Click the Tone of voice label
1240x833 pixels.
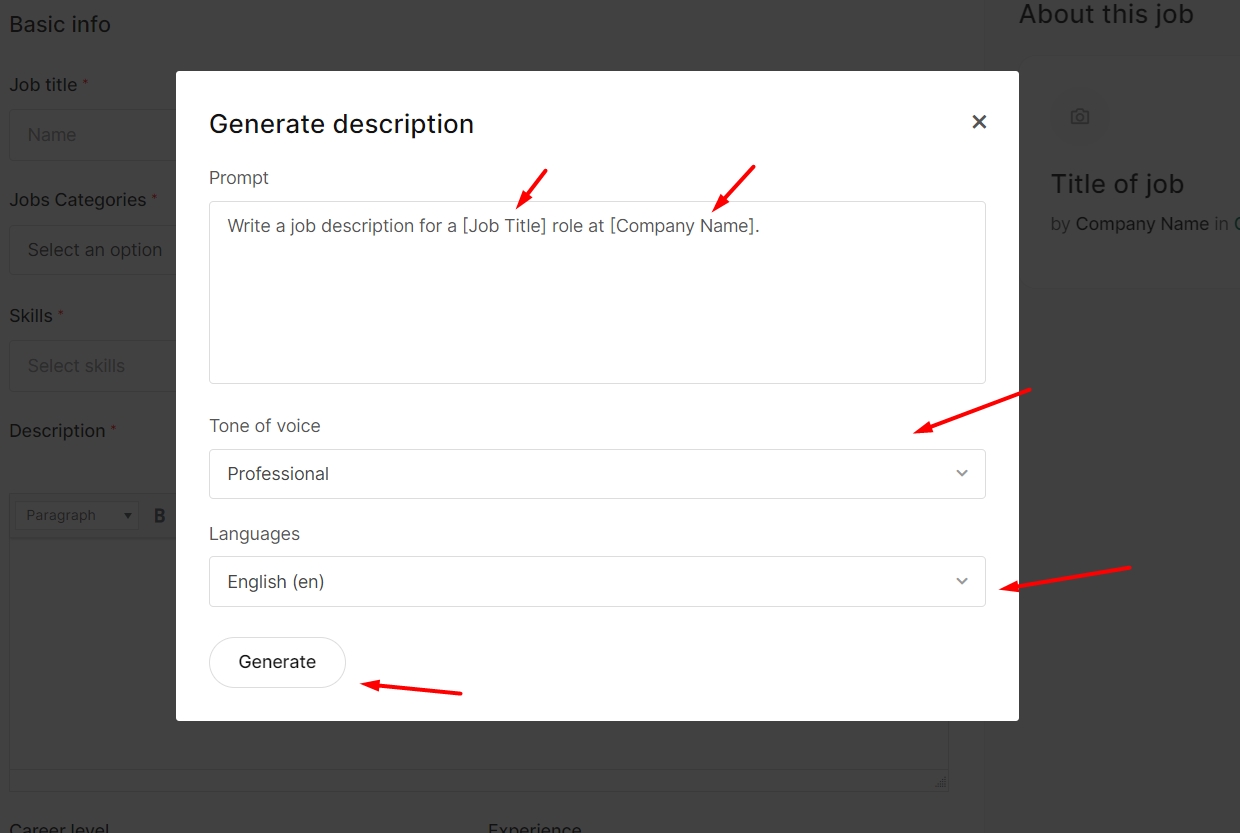[265, 426]
